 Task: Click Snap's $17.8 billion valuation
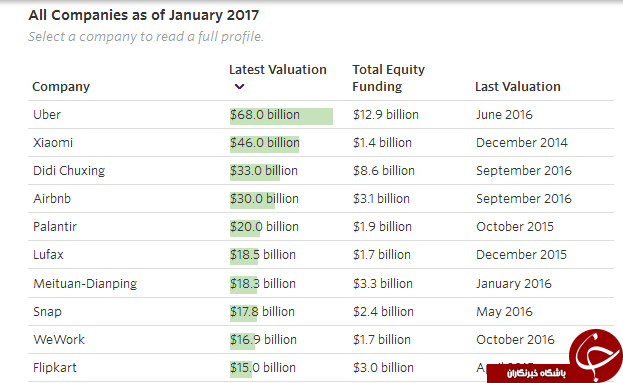[x=262, y=312]
